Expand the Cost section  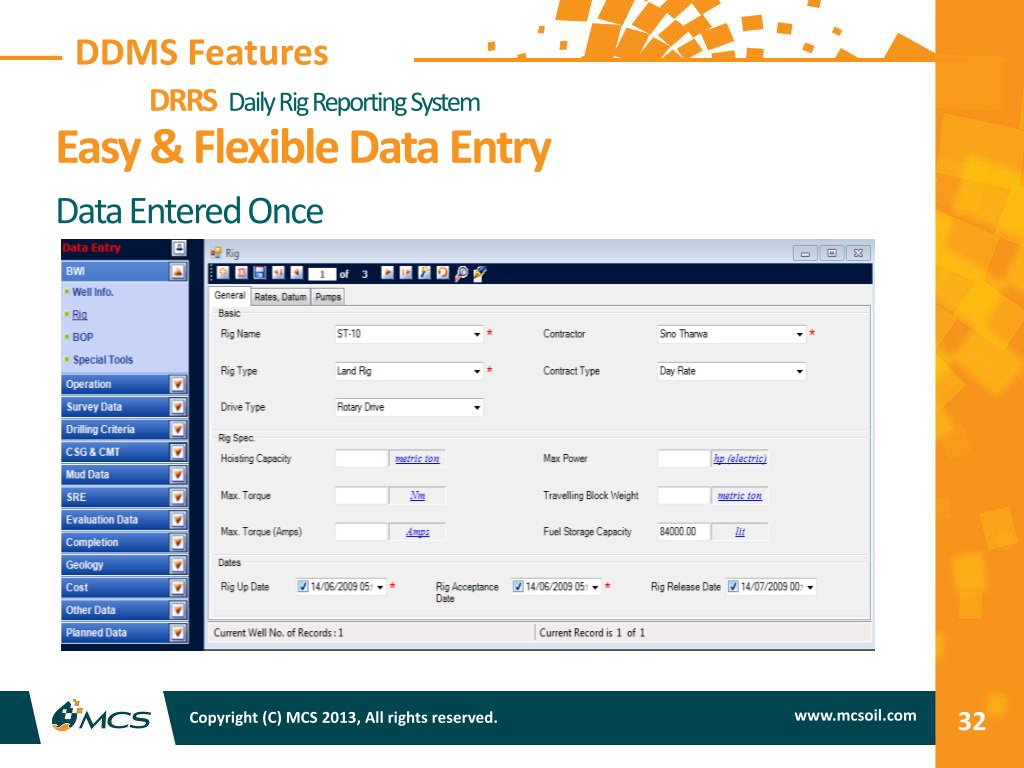coord(178,588)
